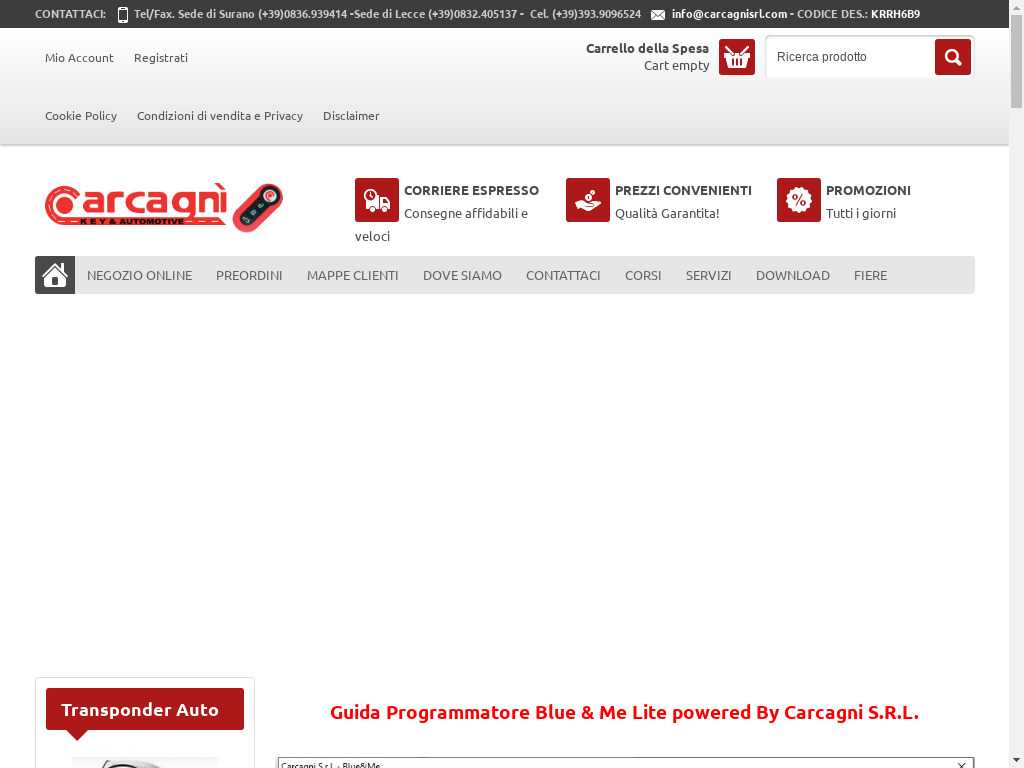Click Carrello della Spesa heading

coord(647,48)
